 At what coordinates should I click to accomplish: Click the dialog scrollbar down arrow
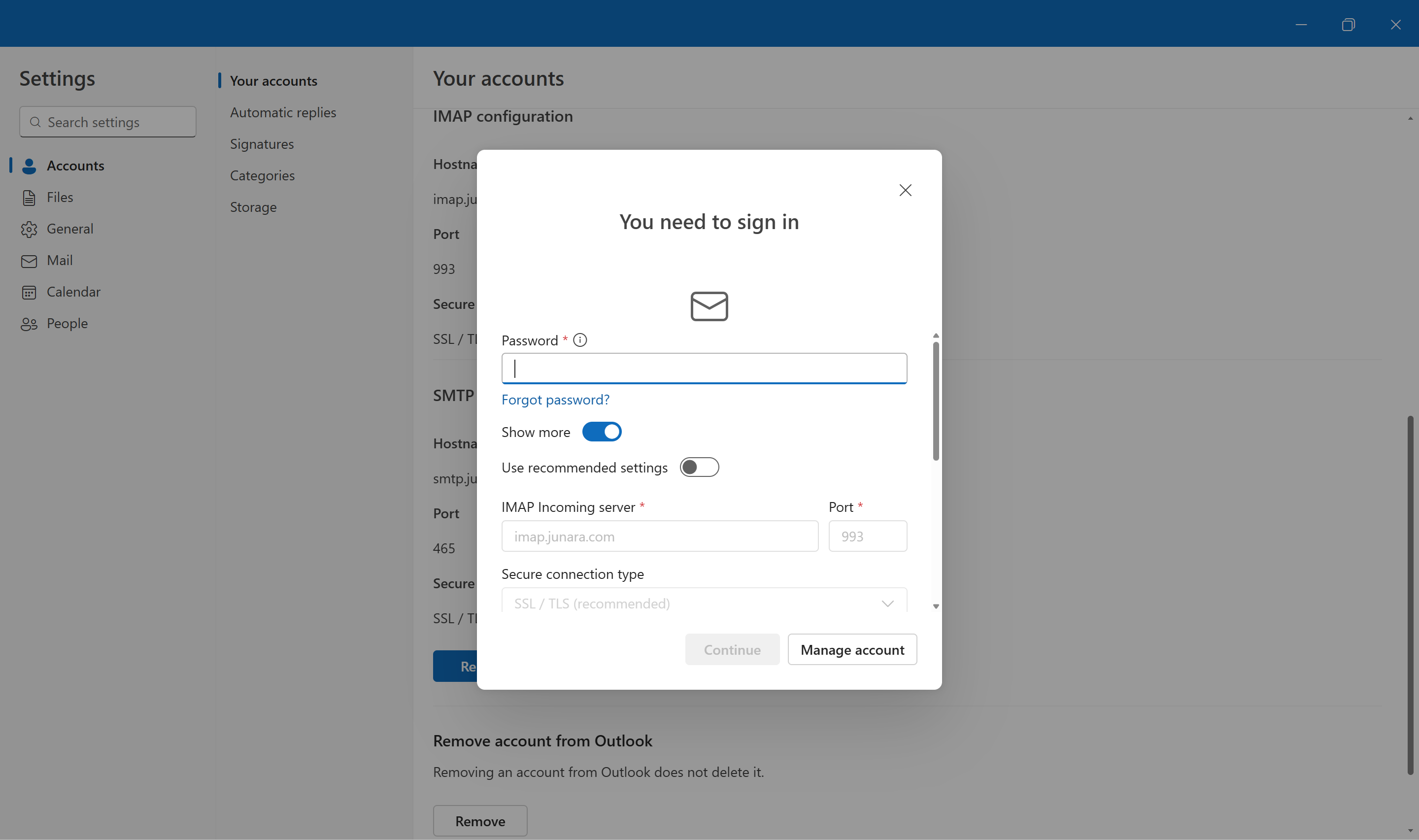click(x=936, y=606)
